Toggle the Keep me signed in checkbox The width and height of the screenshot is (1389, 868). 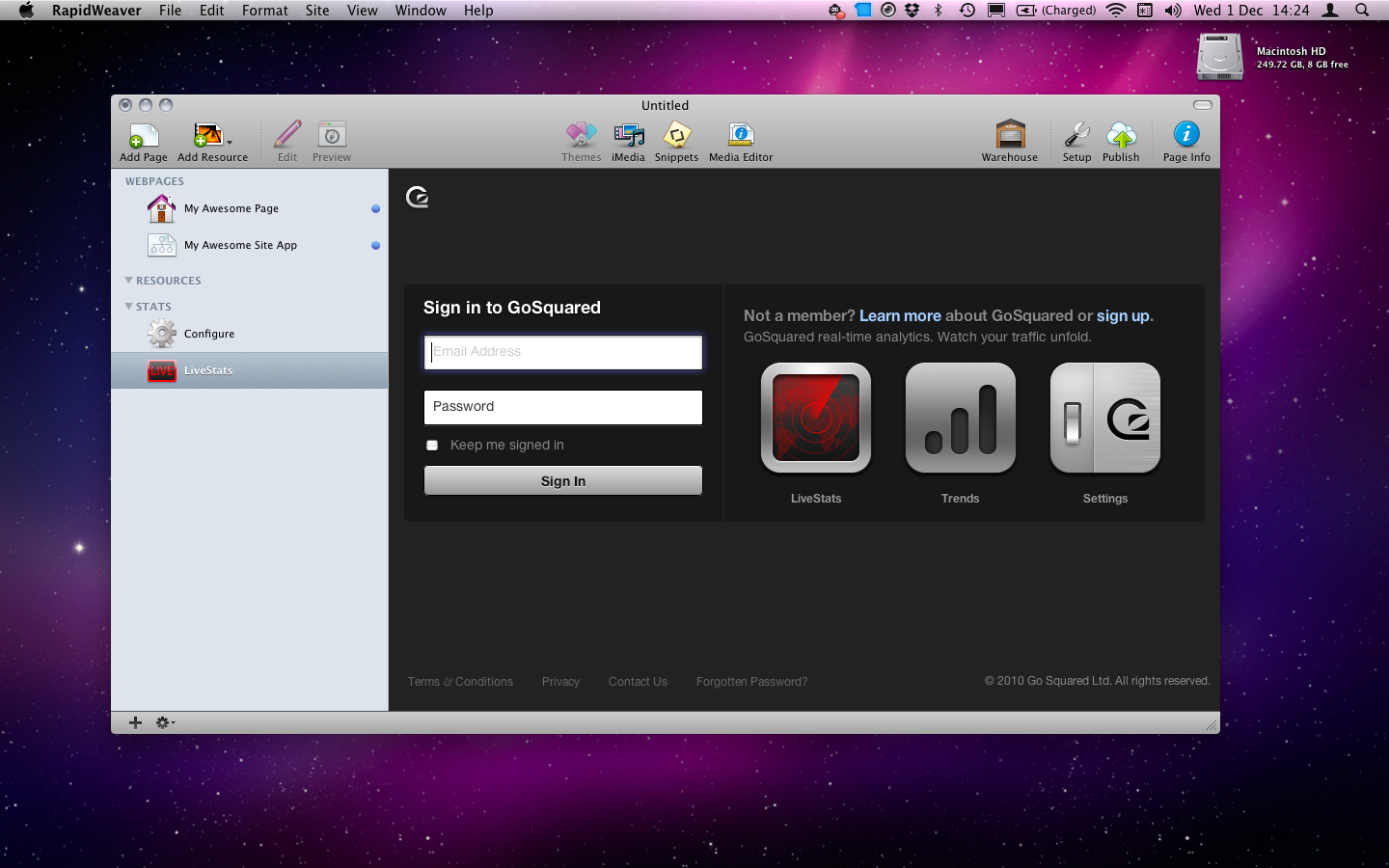click(x=432, y=446)
